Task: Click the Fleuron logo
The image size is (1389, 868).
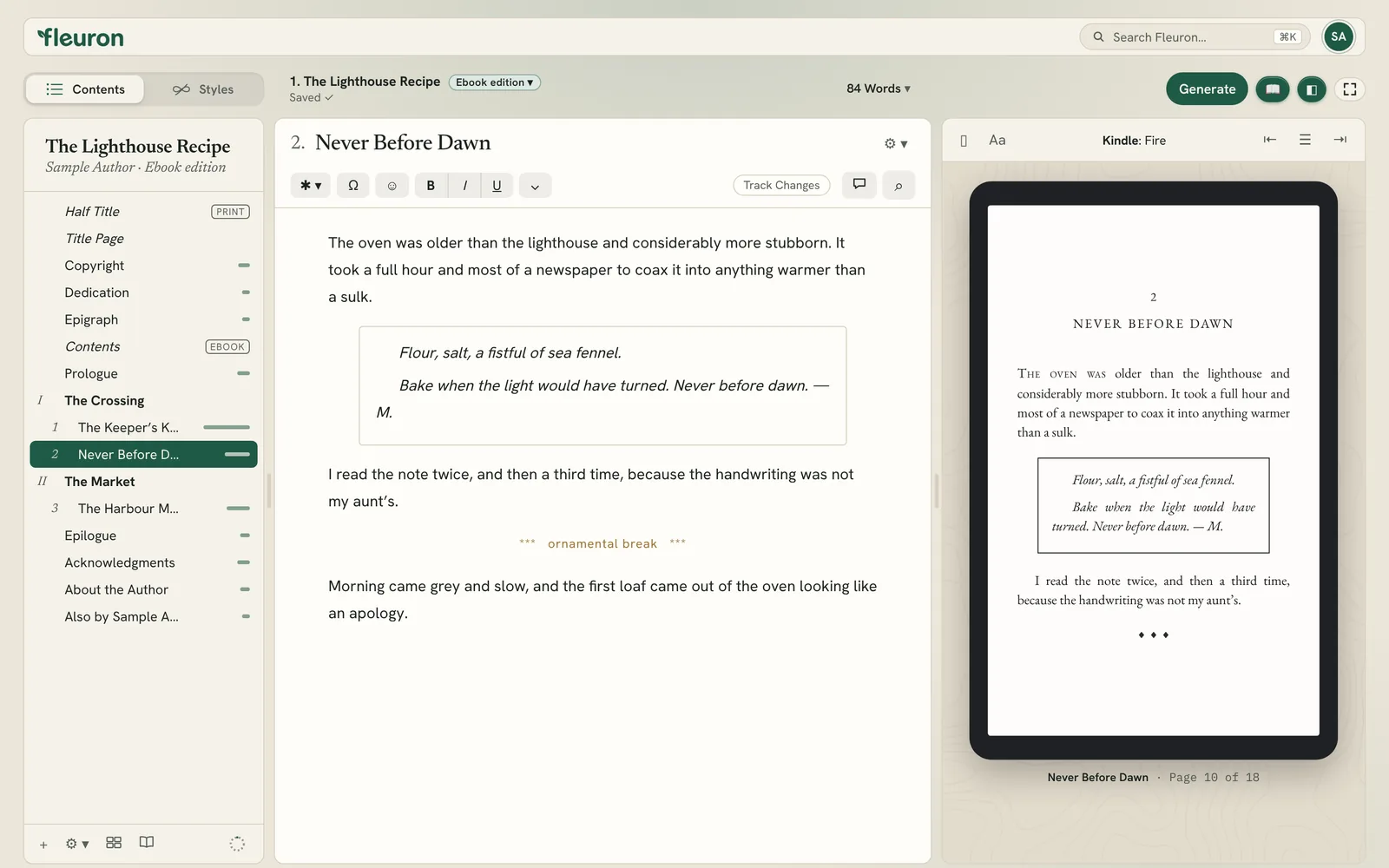Action: coord(80,37)
